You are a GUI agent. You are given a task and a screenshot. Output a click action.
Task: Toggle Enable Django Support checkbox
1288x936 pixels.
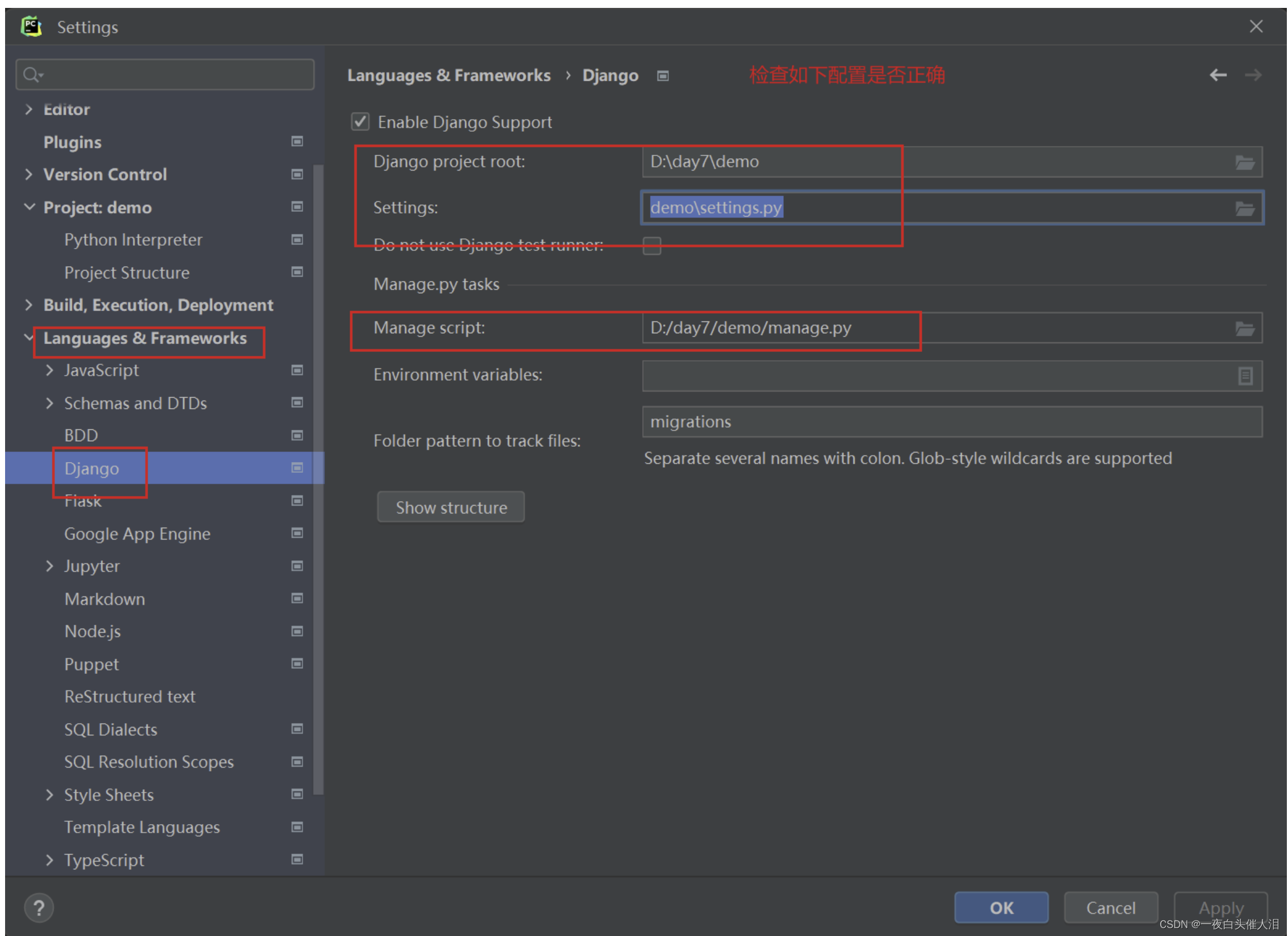[x=360, y=122]
